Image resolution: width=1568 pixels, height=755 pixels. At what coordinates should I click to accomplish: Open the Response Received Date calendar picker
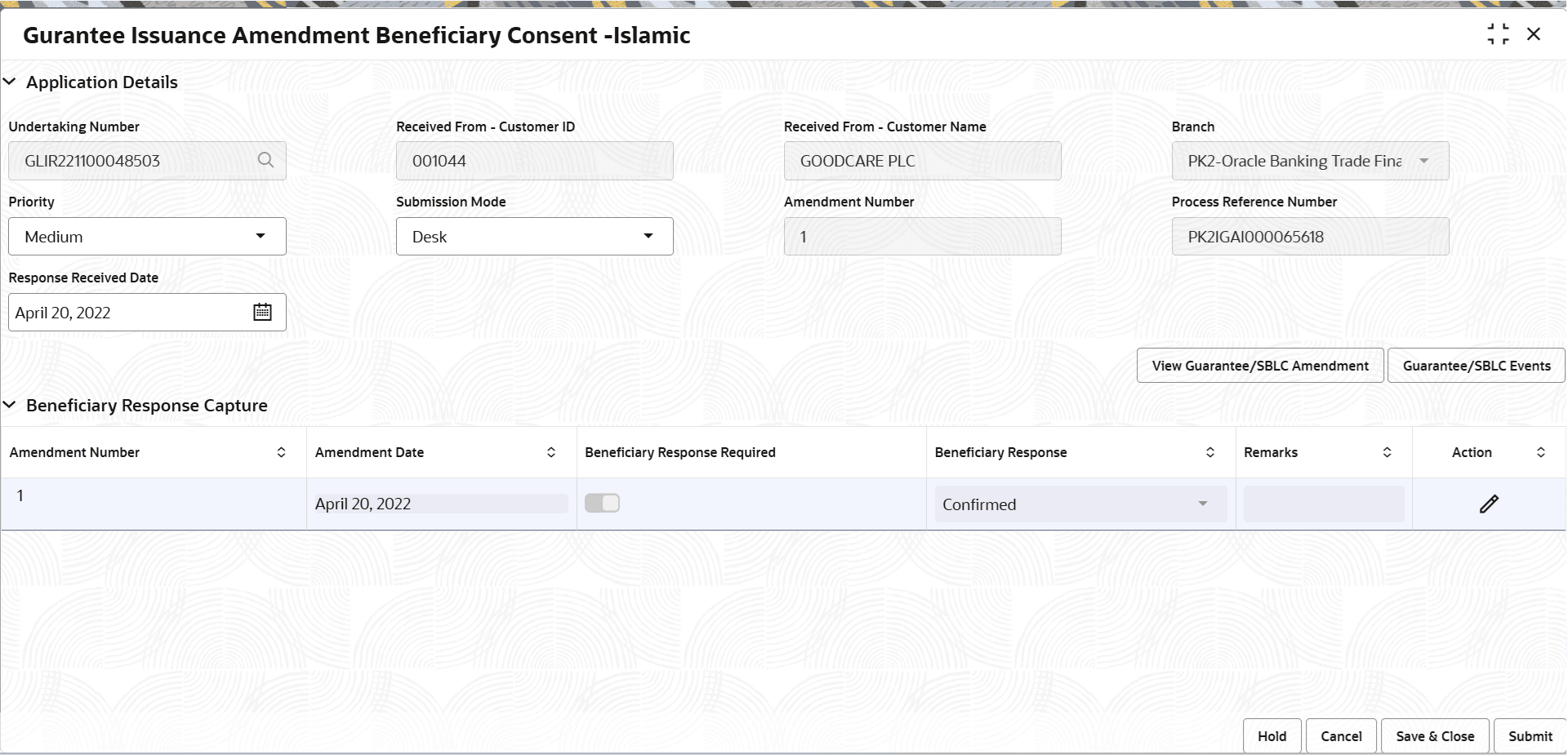click(x=262, y=312)
